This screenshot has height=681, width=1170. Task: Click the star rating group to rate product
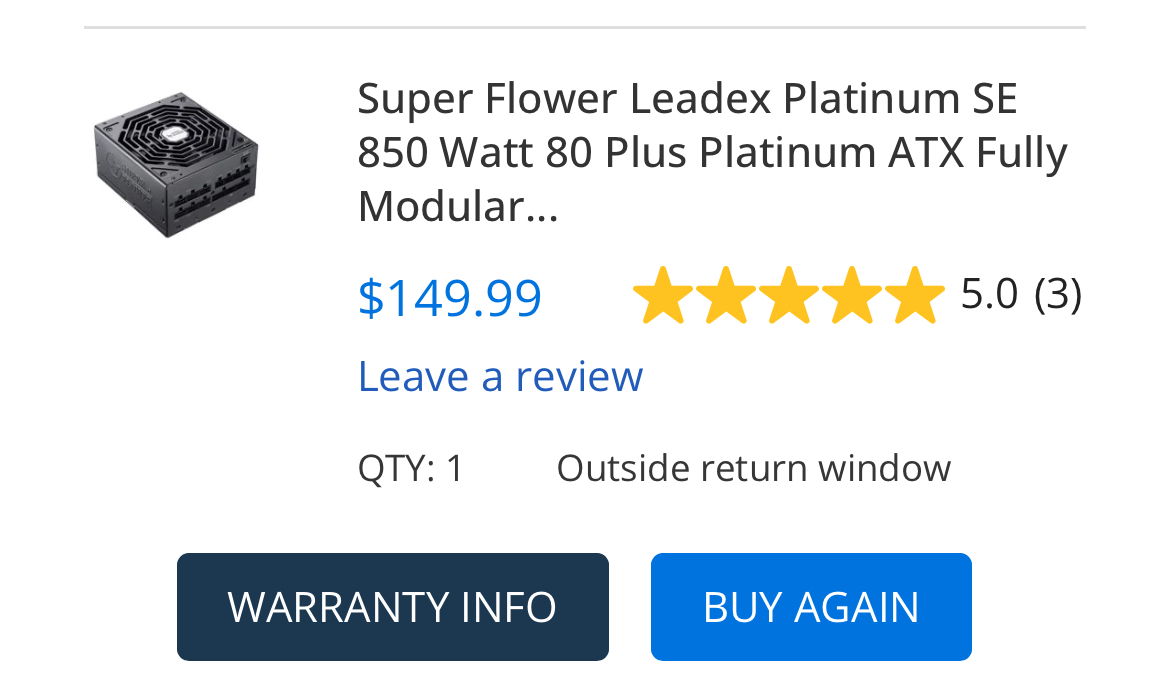pyautogui.click(x=789, y=293)
